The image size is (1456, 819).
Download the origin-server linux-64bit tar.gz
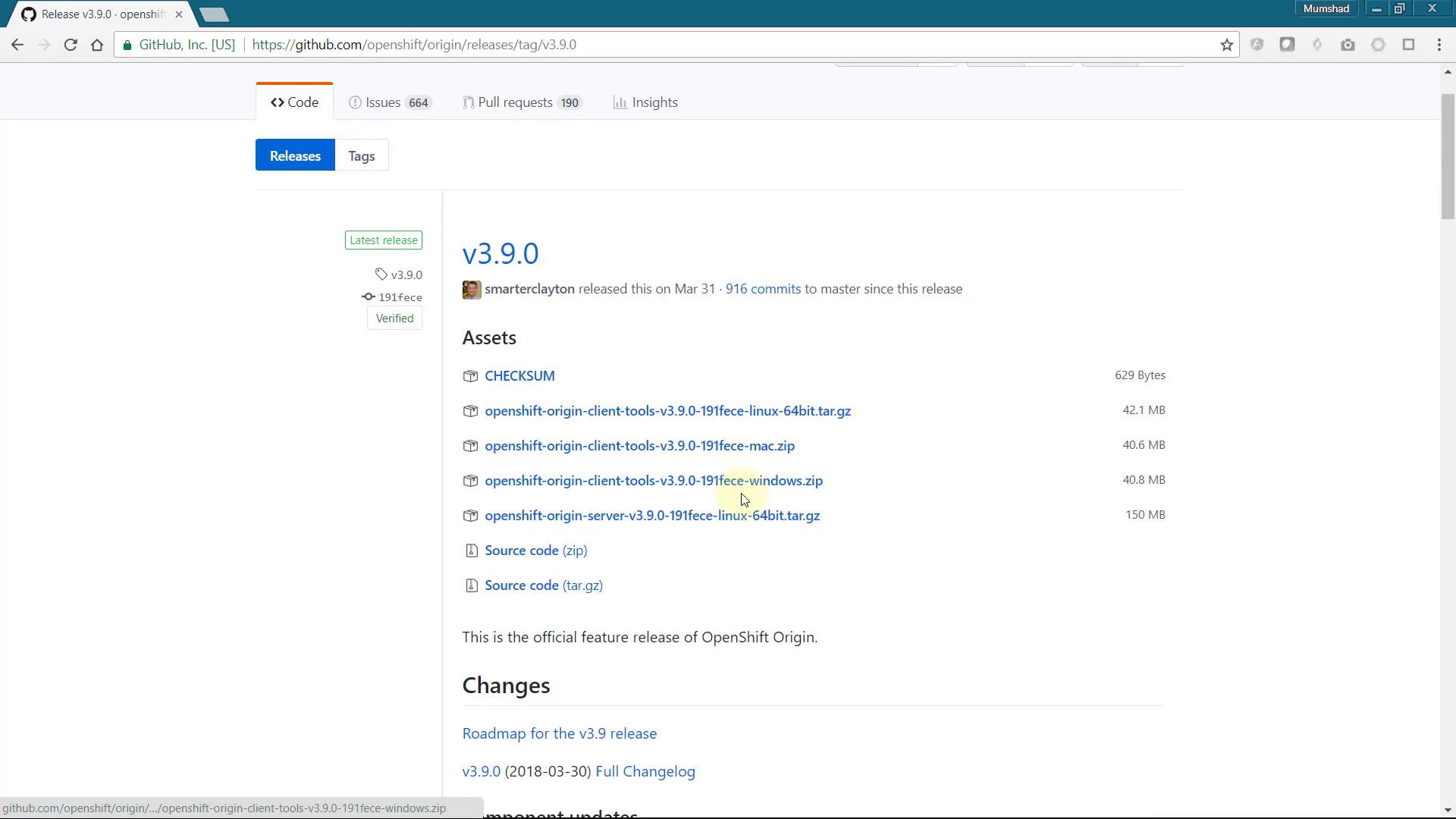tap(652, 516)
